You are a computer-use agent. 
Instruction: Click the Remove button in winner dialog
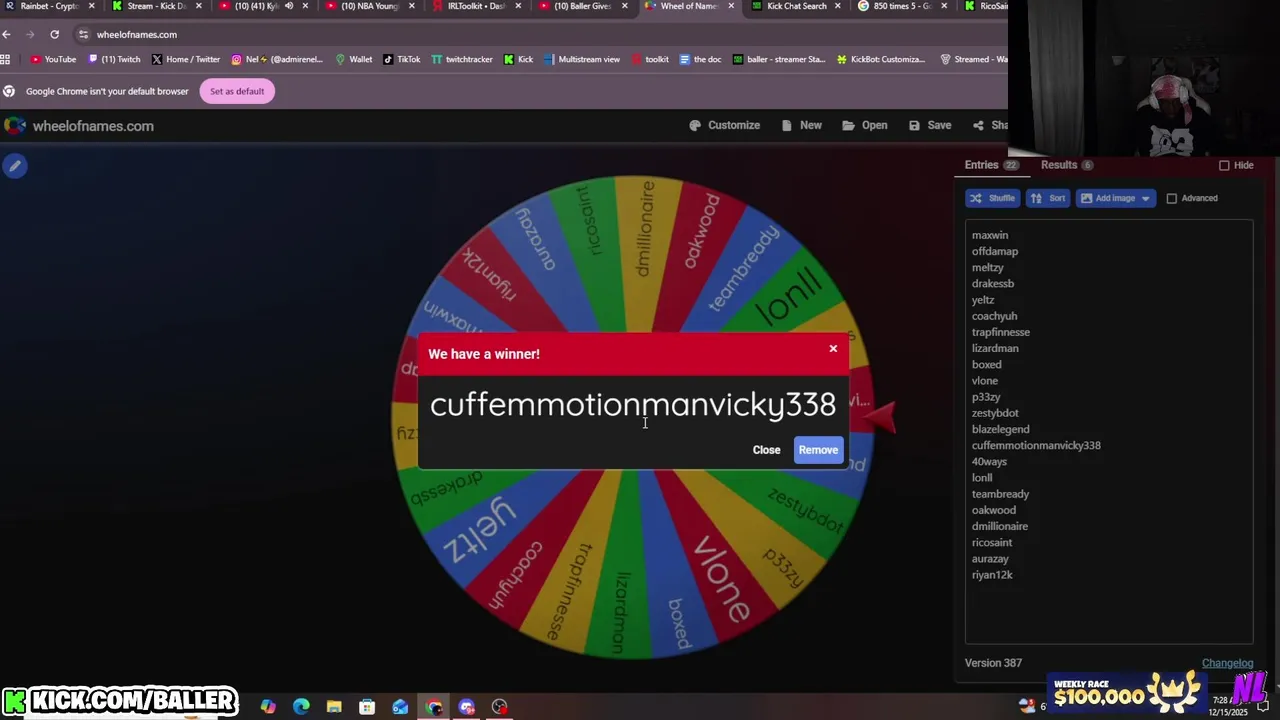(x=818, y=450)
